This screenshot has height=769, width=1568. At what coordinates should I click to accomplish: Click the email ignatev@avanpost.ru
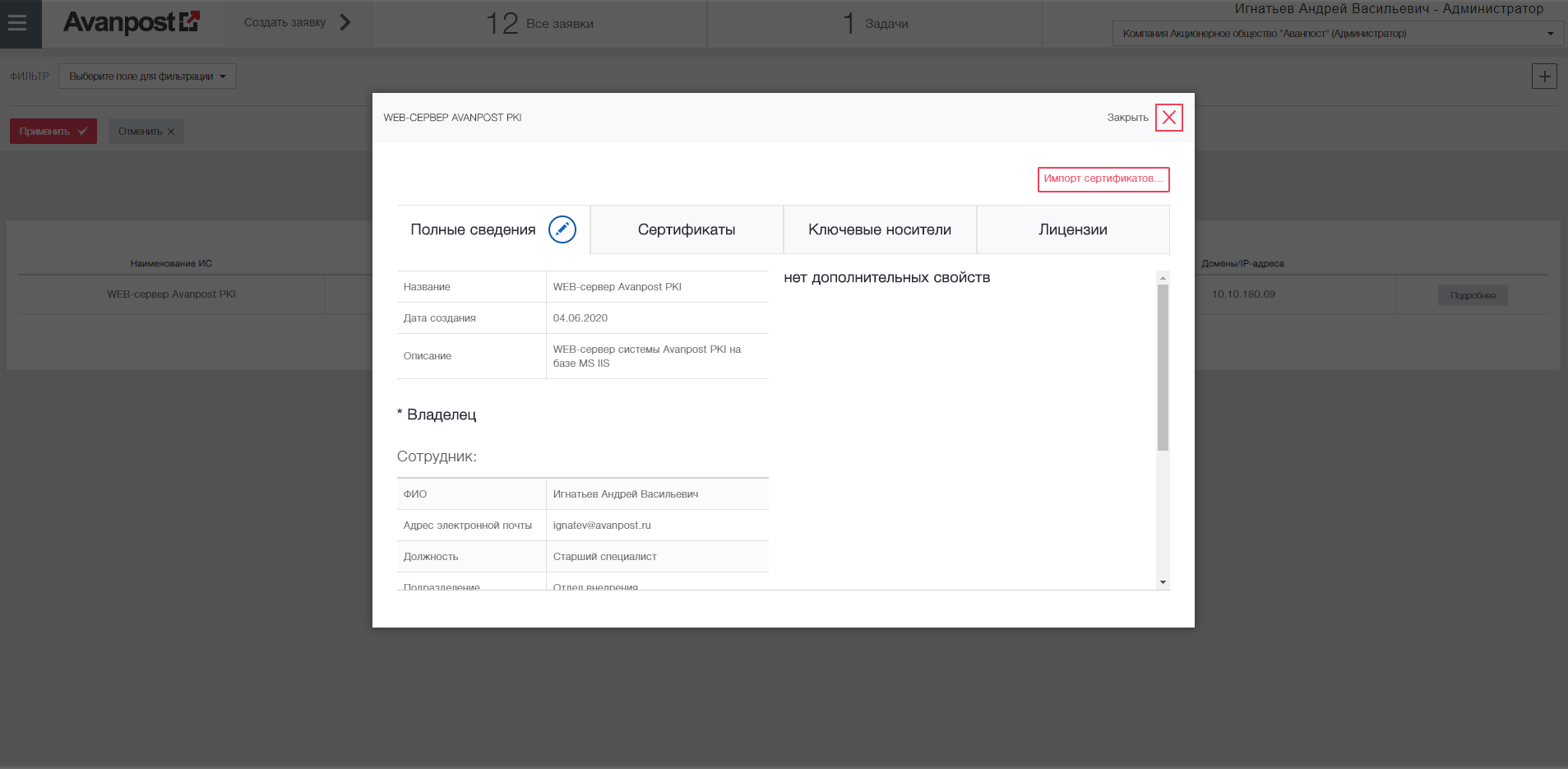coord(602,526)
